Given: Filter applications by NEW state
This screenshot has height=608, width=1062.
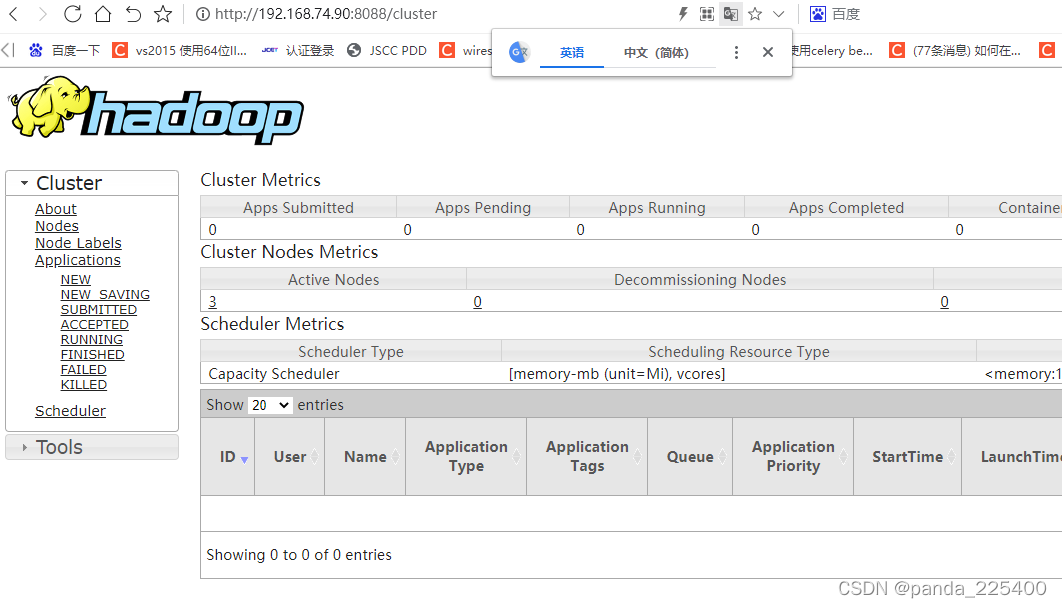Looking at the screenshot, I should (75, 280).
